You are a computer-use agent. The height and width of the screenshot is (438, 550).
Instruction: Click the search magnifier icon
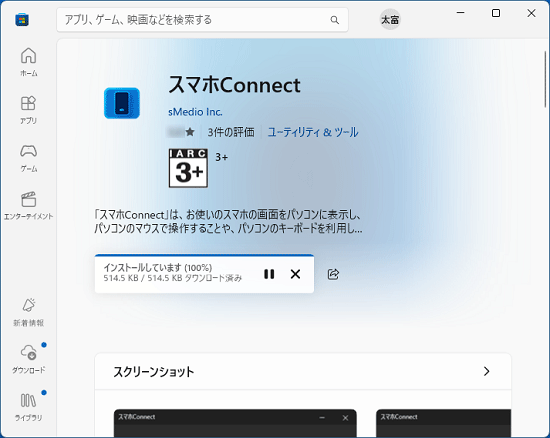pyautogui.click(x=335, y=20)
